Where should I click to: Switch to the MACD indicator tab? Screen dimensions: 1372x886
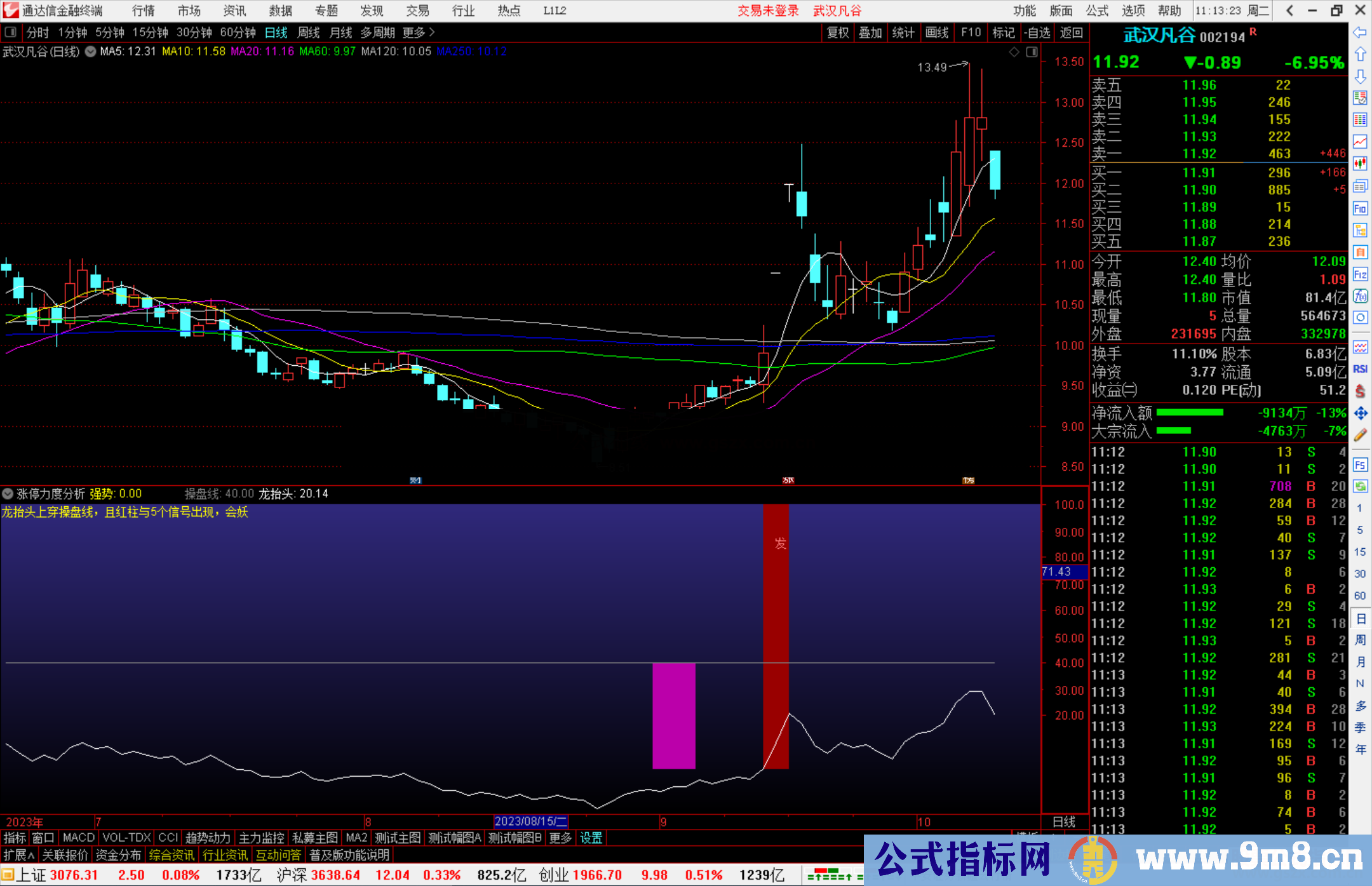pos(79,838)
